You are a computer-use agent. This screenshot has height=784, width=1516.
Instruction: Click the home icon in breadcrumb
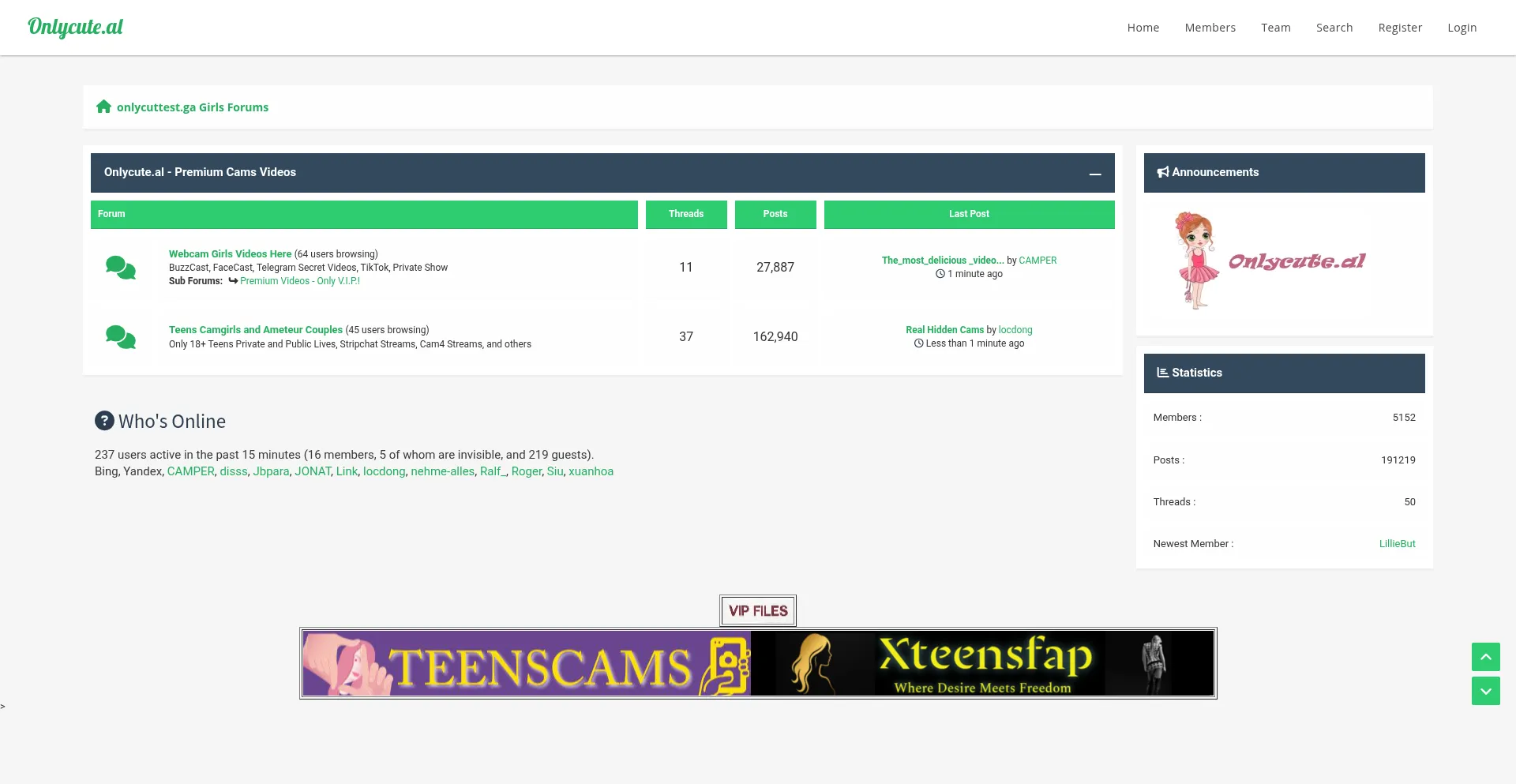click(103, 107)
